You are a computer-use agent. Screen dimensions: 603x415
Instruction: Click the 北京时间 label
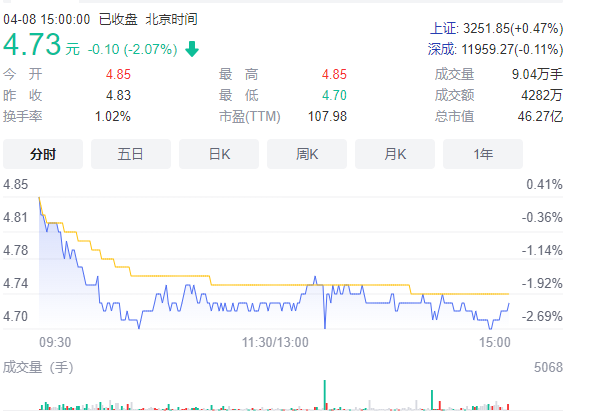172,19
